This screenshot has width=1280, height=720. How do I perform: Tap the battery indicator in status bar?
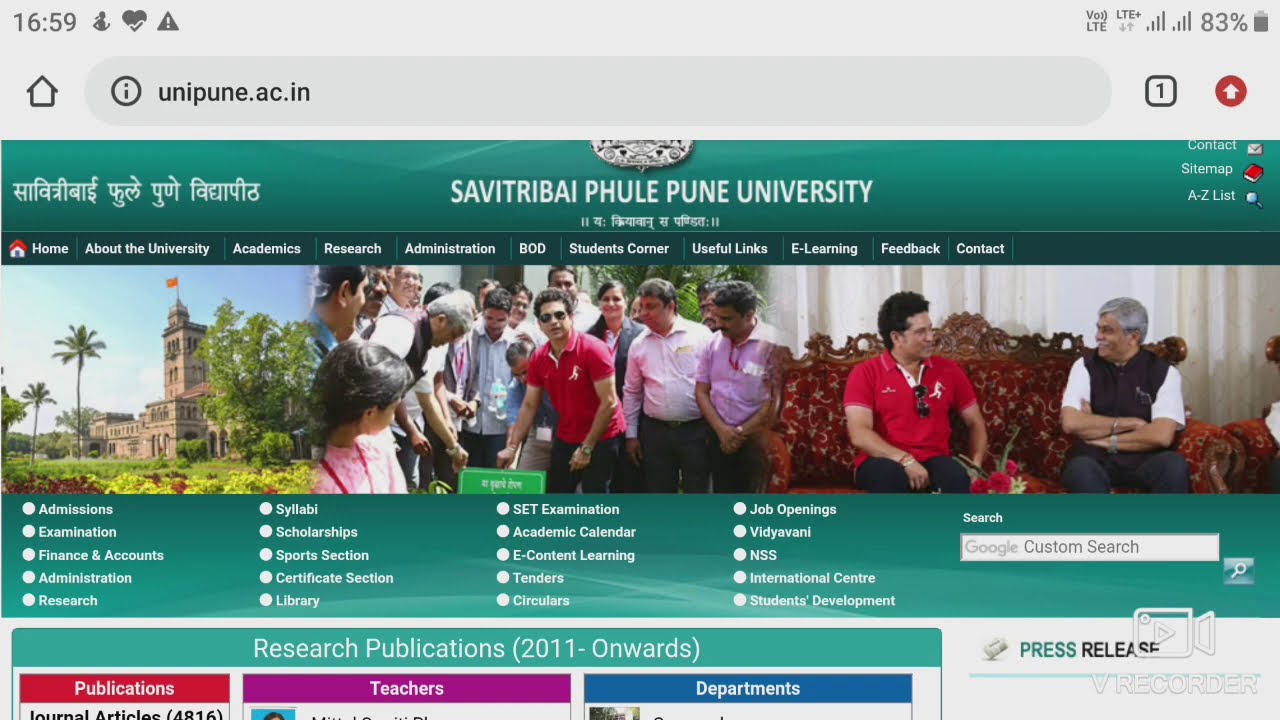[1260, 22]
